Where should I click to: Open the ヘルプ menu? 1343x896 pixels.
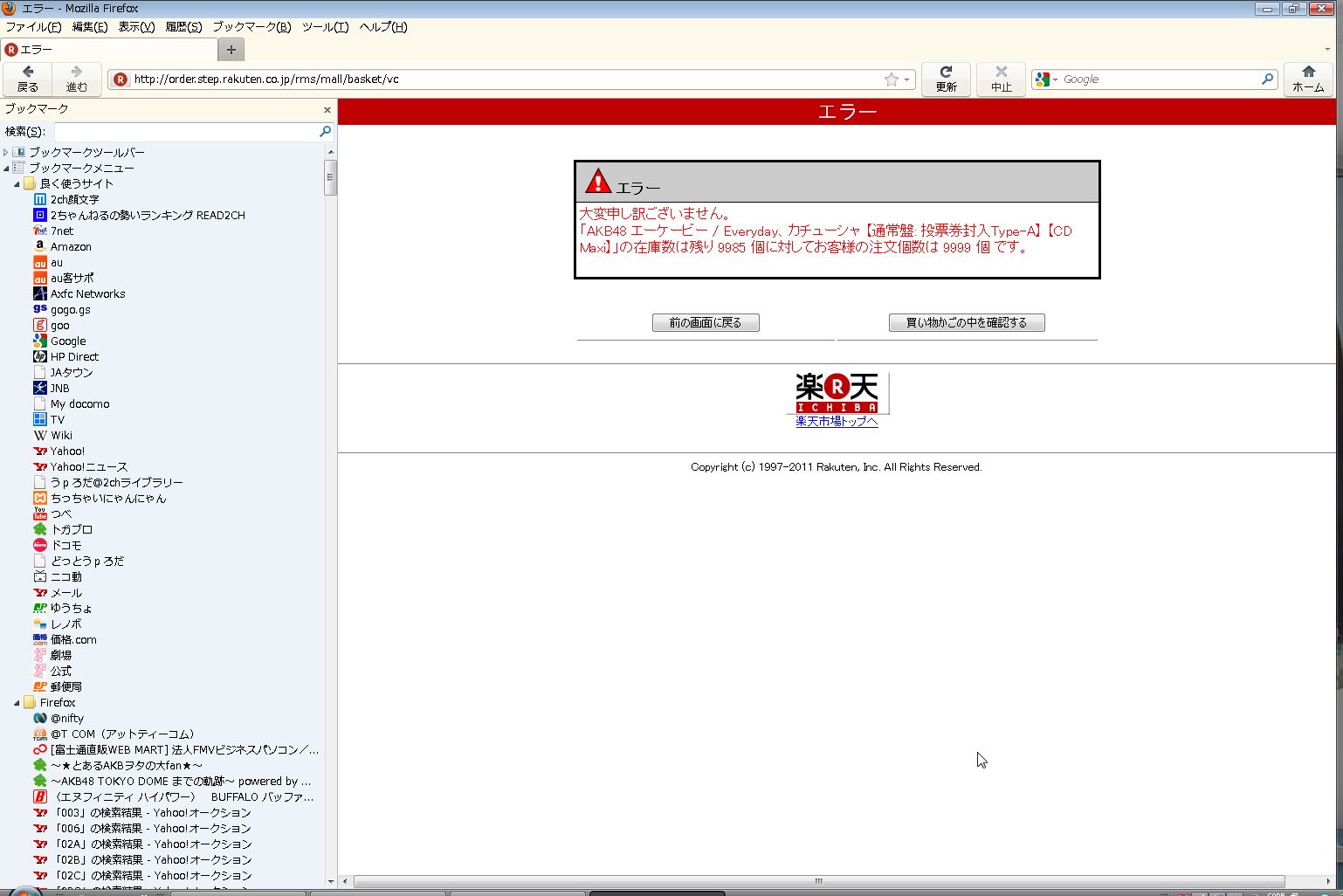(x=383, y=27)
